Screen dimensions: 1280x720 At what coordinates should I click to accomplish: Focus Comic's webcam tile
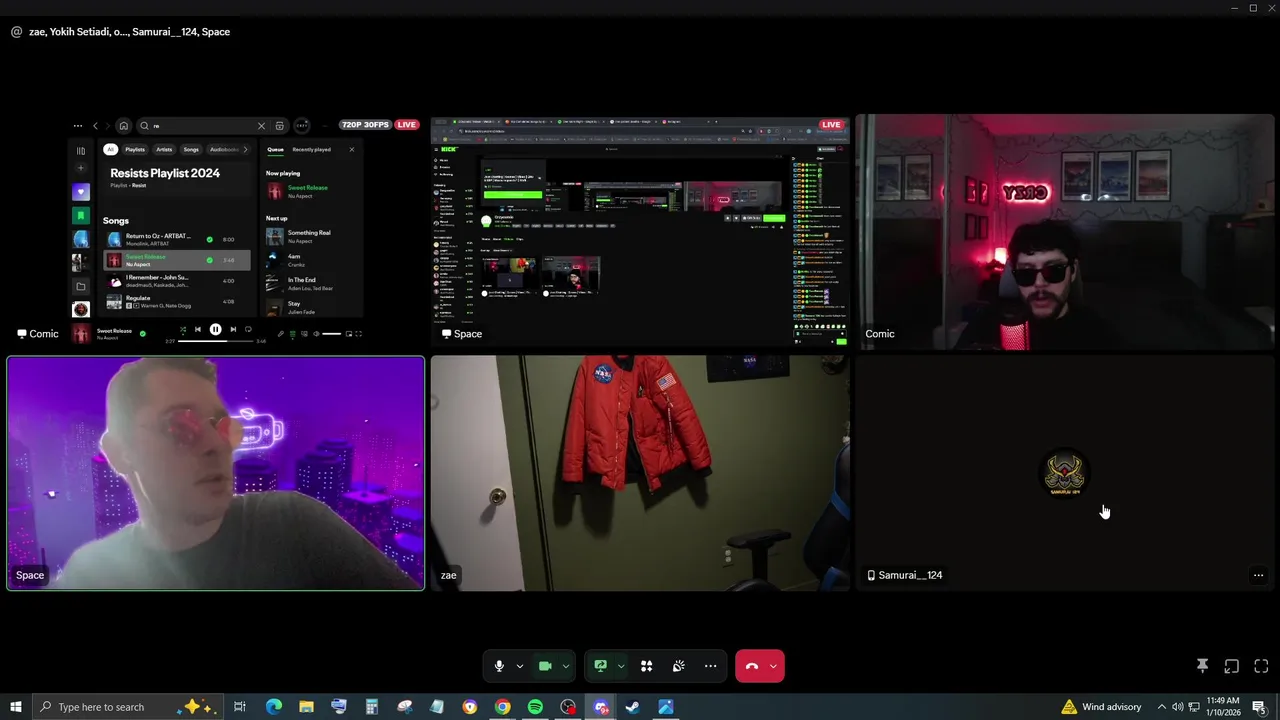pos(1066,232)
